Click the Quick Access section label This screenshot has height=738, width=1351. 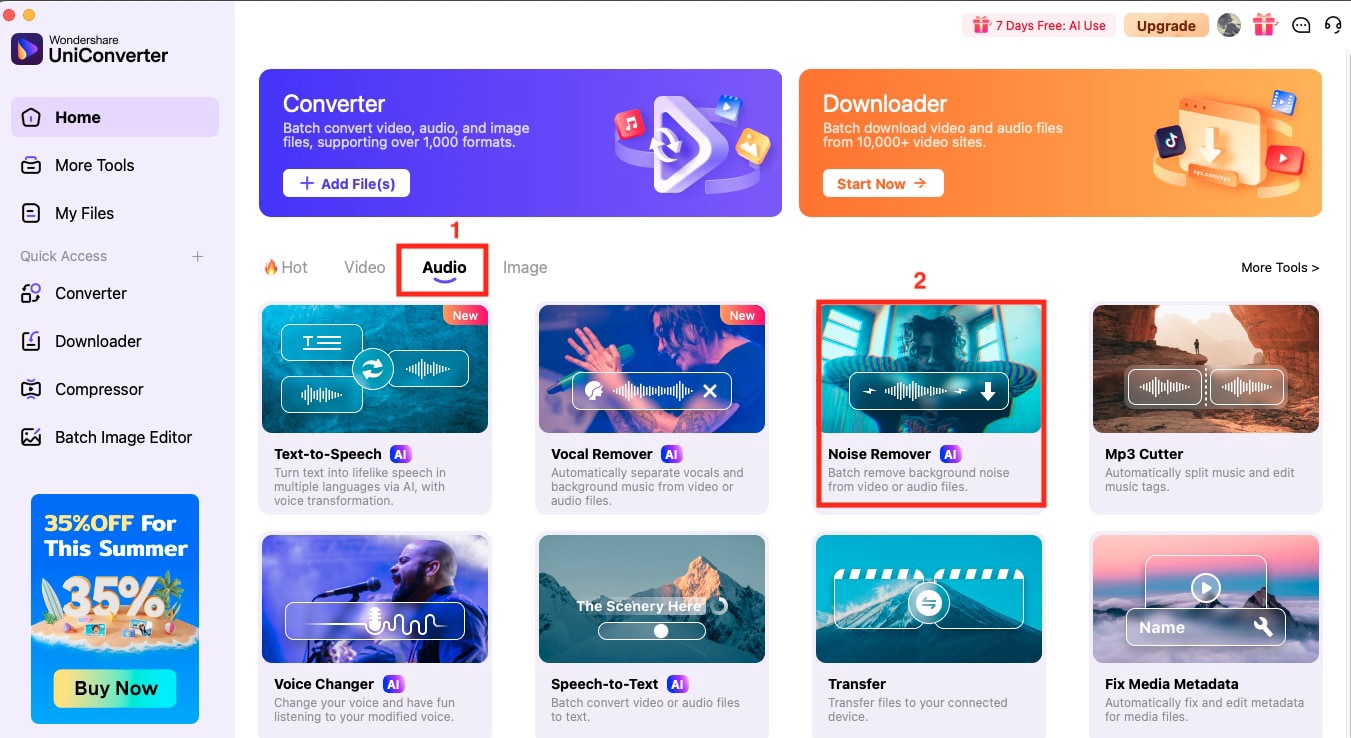63,256
